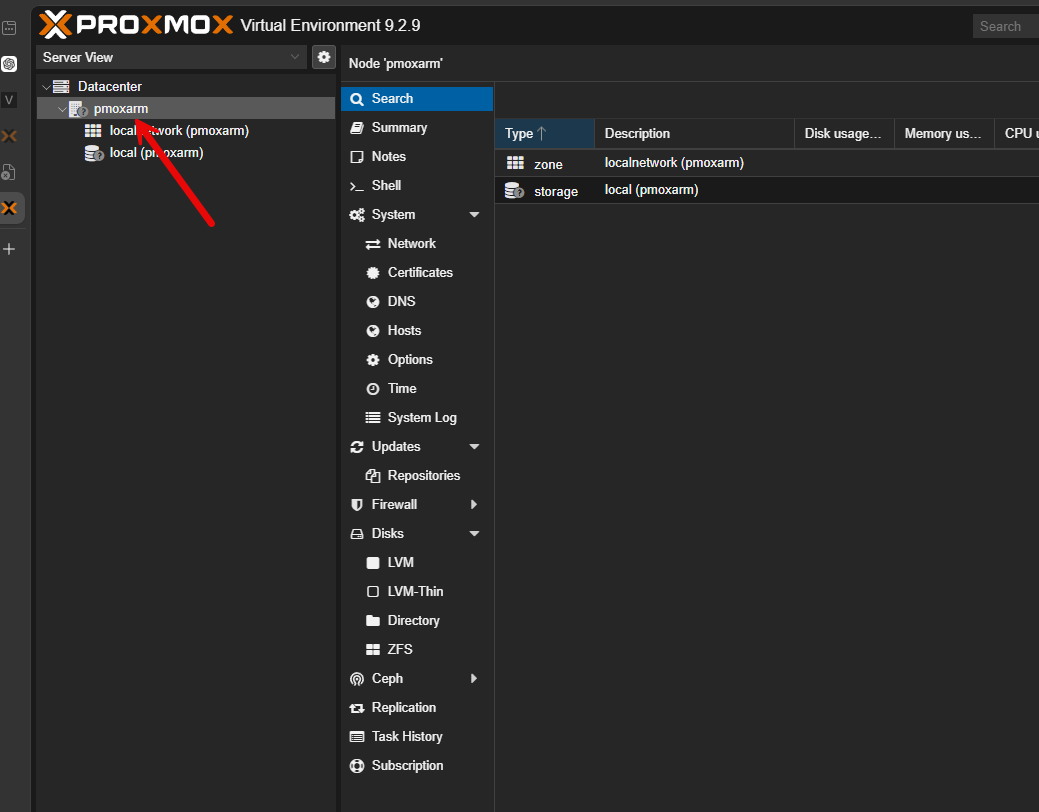Open the Shell menu item
This screenshot has width=1039, height=812.
[x=417, y=186]
